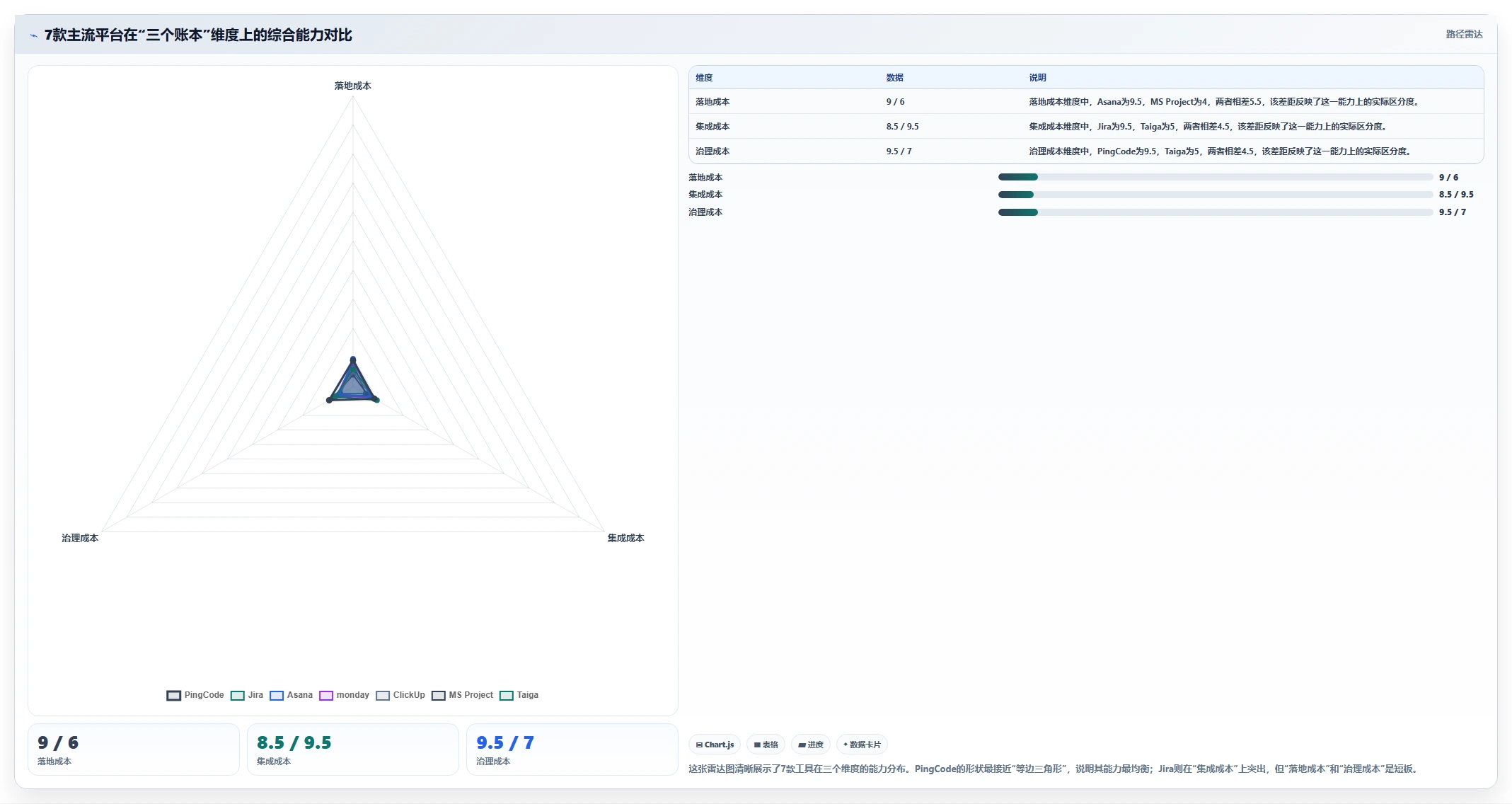
Task: Toggle ClickUp dataset in chart legend
Action: (400, 695)
